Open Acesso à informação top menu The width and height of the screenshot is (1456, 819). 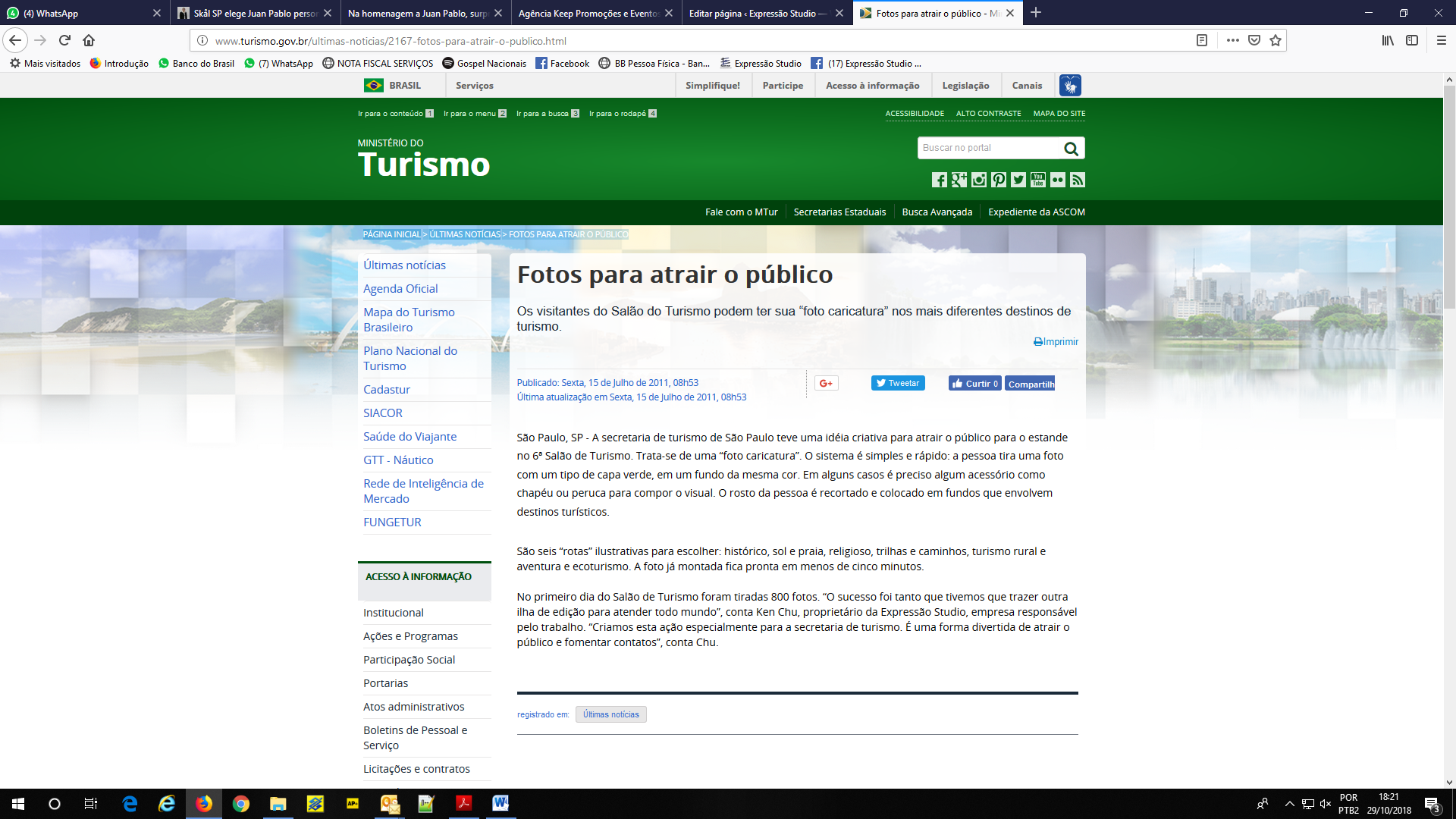pyautogui.click(x=872, y=86)
